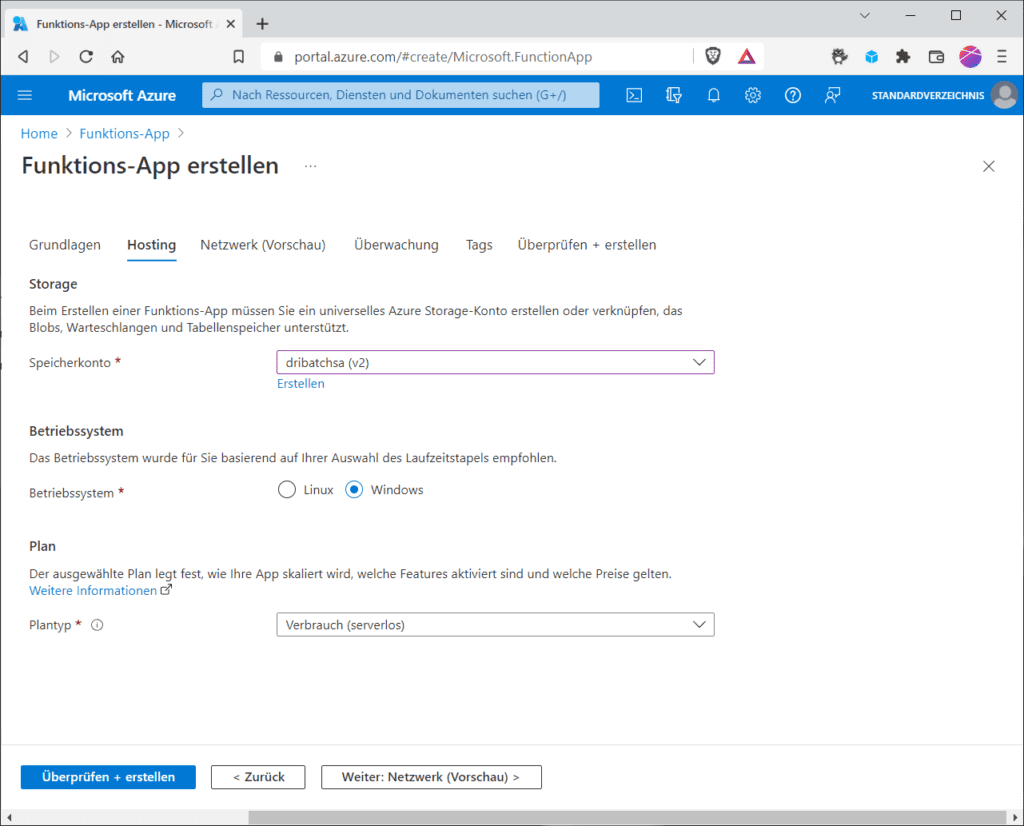Click the gear-shaped extension icon beside the address bar
Viewport: 1024px width, 826px height.
click(840, 57)
